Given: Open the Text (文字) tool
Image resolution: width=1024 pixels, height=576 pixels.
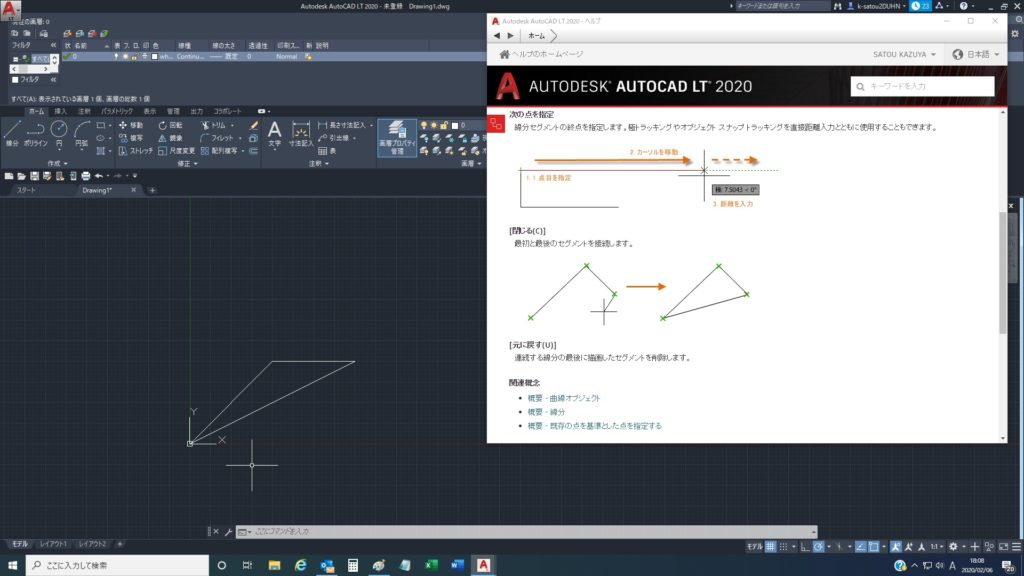Looking at the screenshot, I should [274, 133].
